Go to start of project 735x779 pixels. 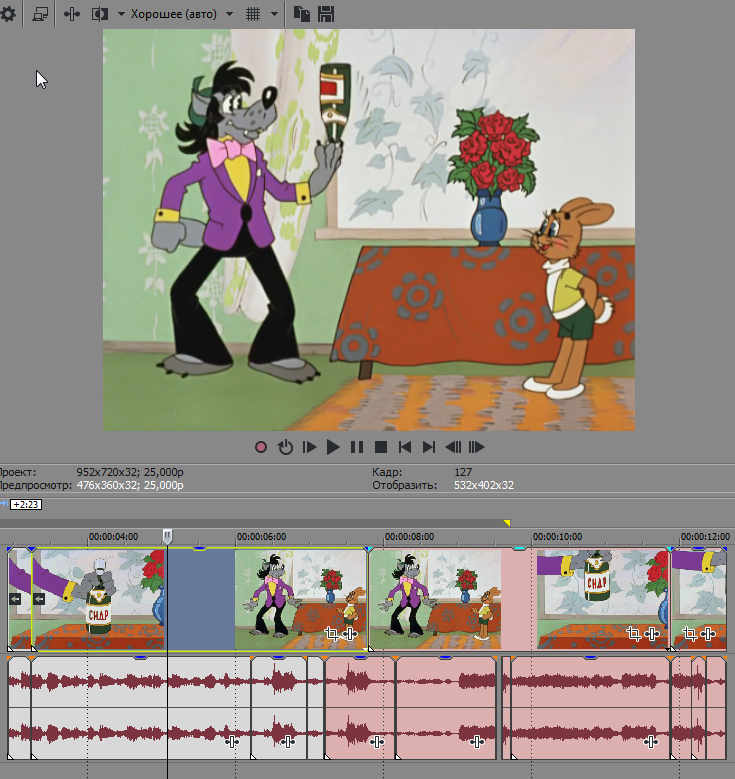coord(405,448)
